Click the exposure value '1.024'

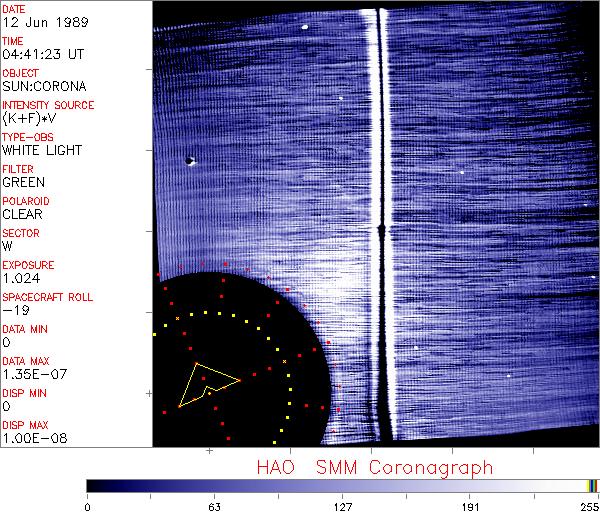(x=21, y=278)
